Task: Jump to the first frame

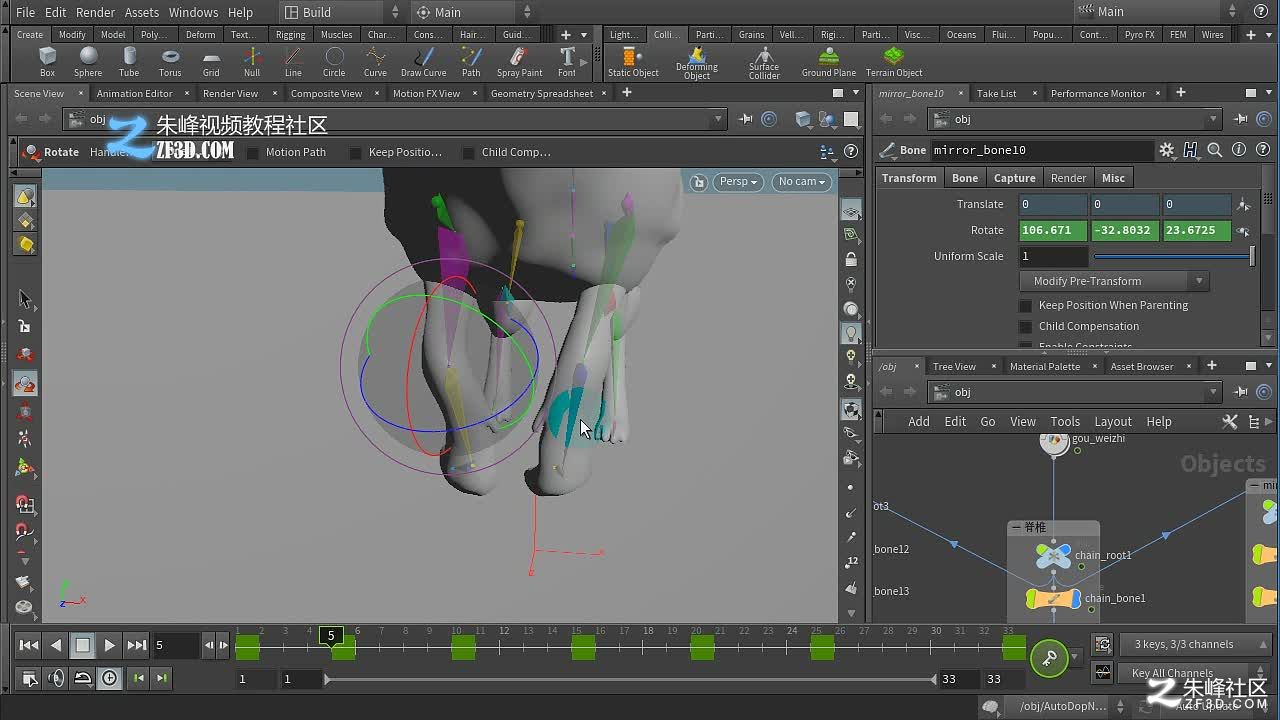Action: [x=29, y=645]
